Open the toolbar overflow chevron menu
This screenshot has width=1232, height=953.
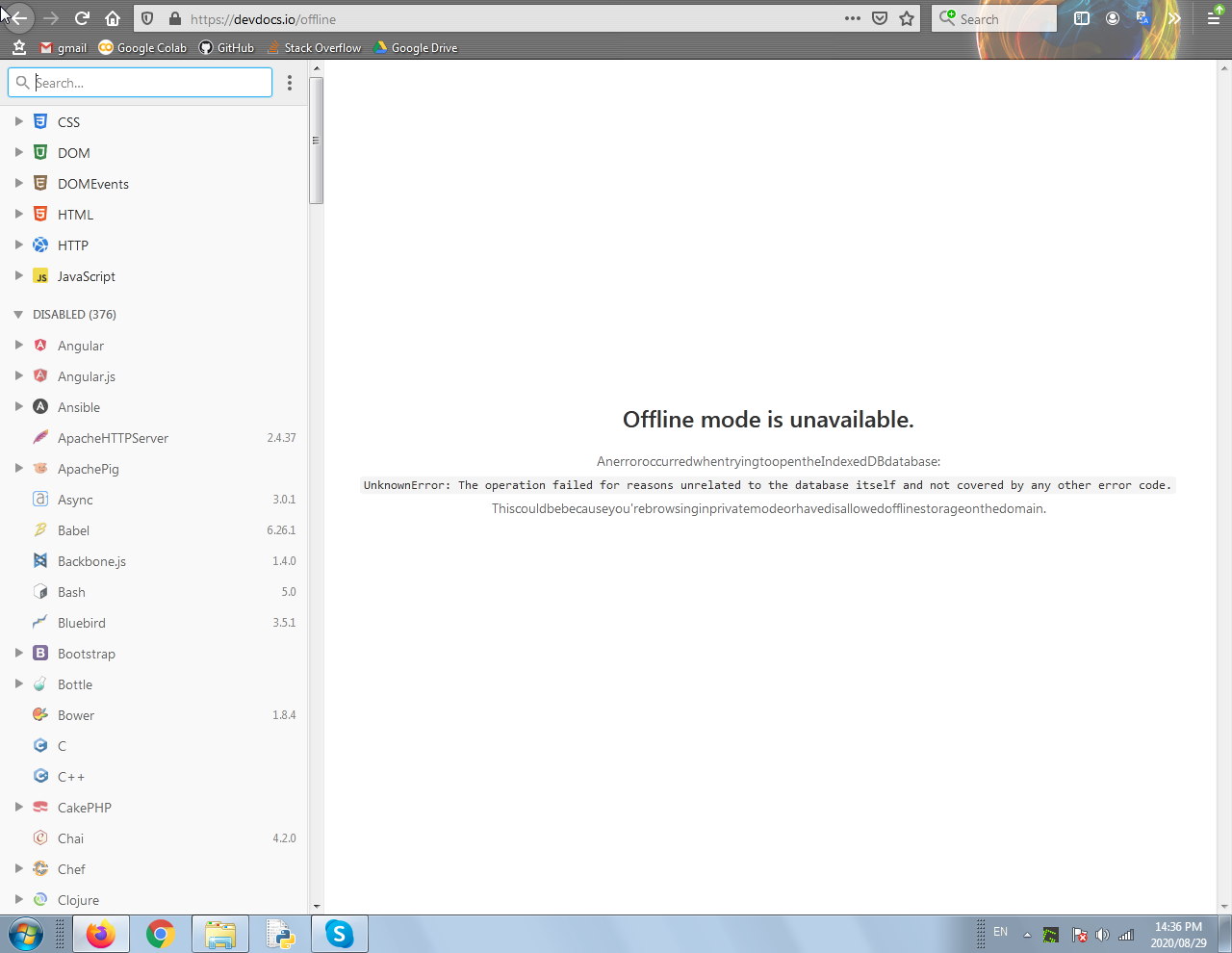point(1173,17)
